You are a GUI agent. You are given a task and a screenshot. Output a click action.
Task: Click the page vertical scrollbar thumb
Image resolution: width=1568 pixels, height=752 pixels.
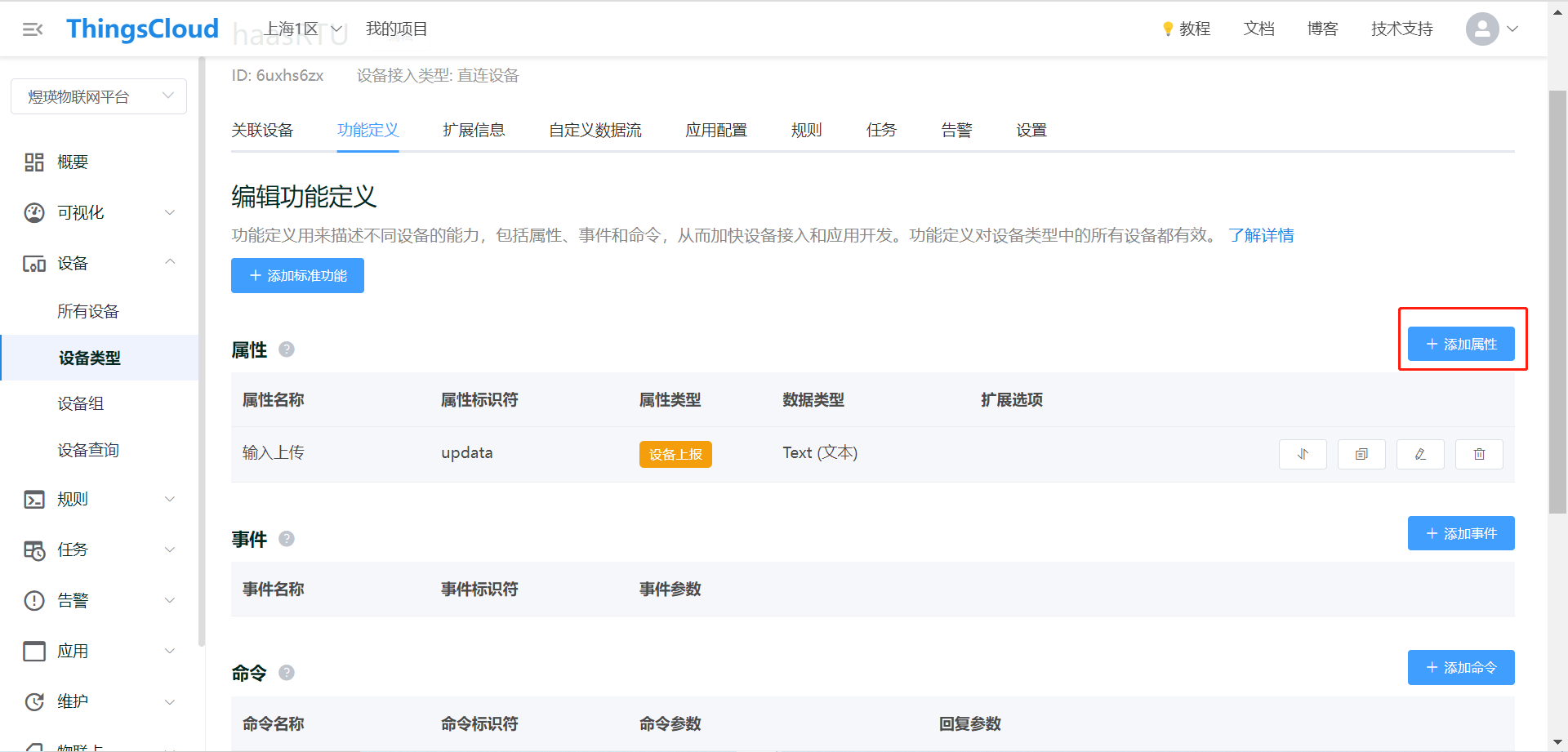(x=1557, y=302)
